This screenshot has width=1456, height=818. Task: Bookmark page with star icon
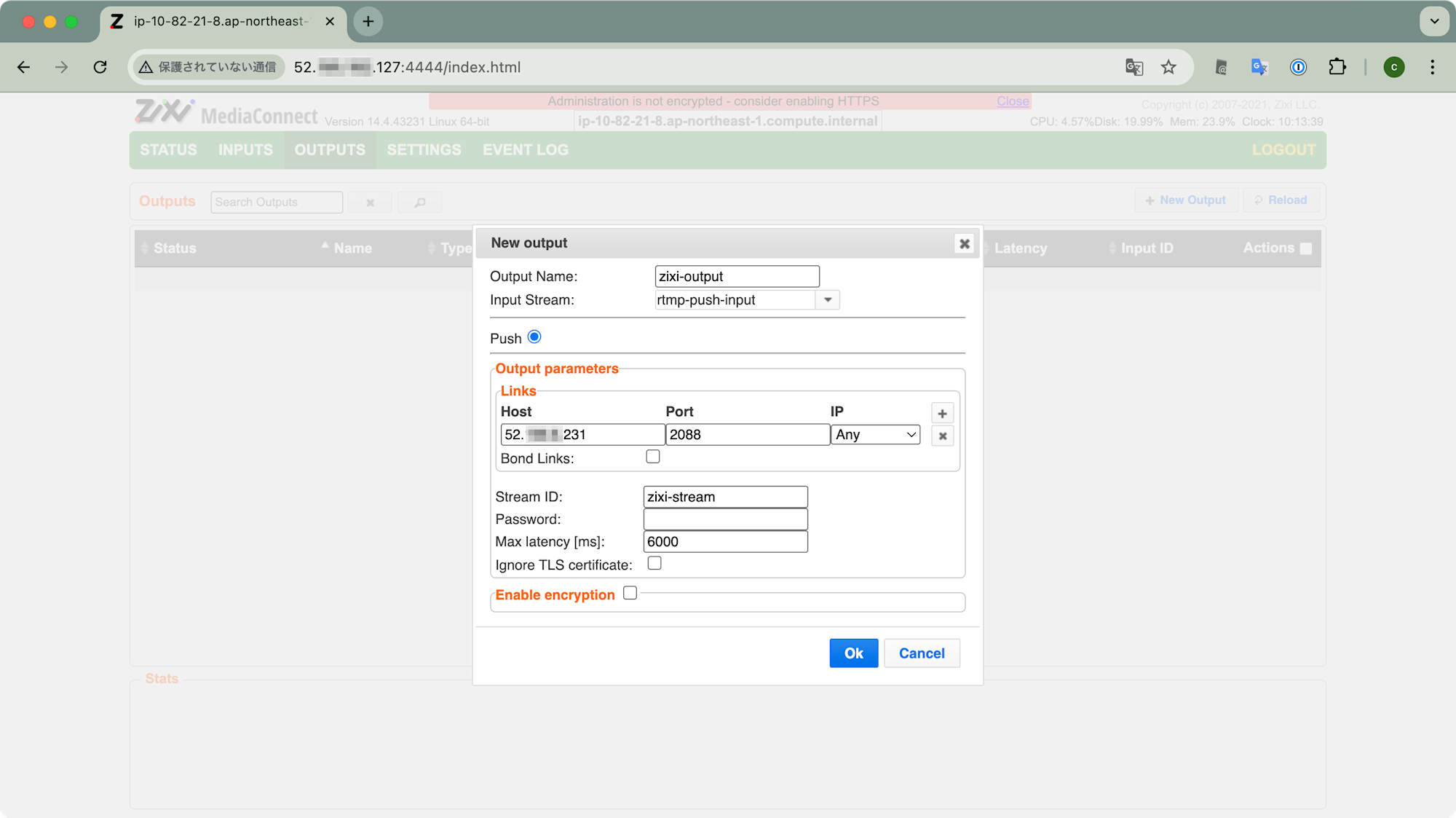(1168, 67)
